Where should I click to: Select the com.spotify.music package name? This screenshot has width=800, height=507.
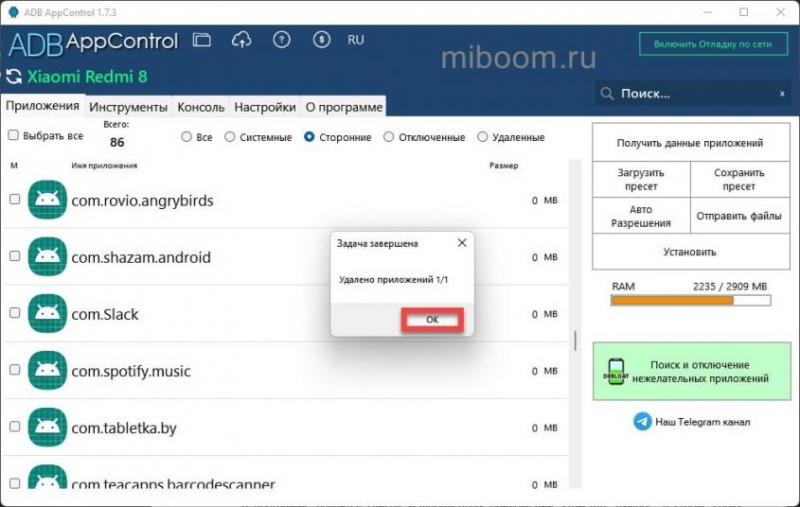click(131, 371)
